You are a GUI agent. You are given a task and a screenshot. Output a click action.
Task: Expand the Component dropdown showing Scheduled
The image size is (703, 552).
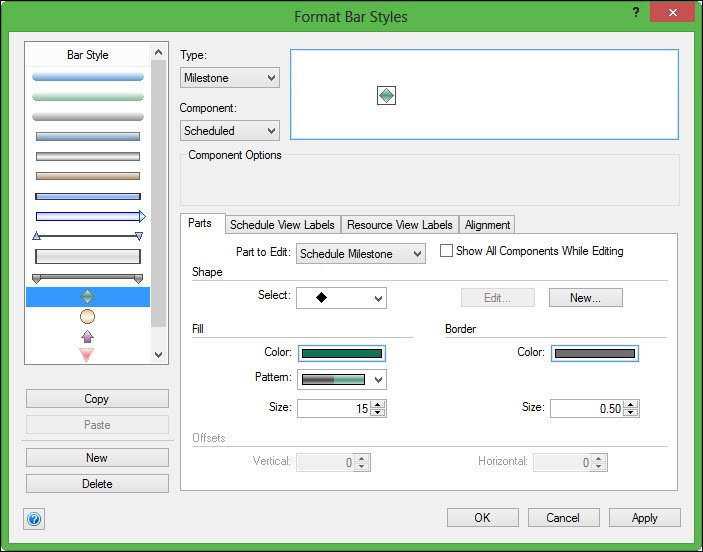point(230,131)
